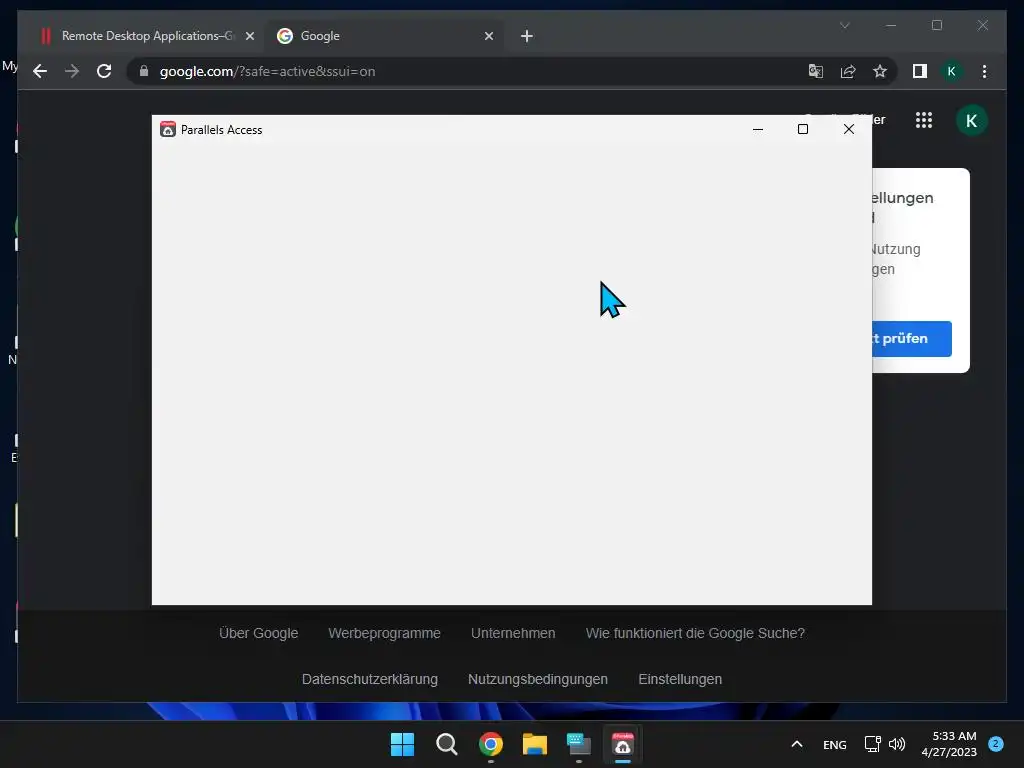Maximize the Parallels Access window
Image resolution: width=1024 pixels, height=768 pixels.
tap(803, 129)
